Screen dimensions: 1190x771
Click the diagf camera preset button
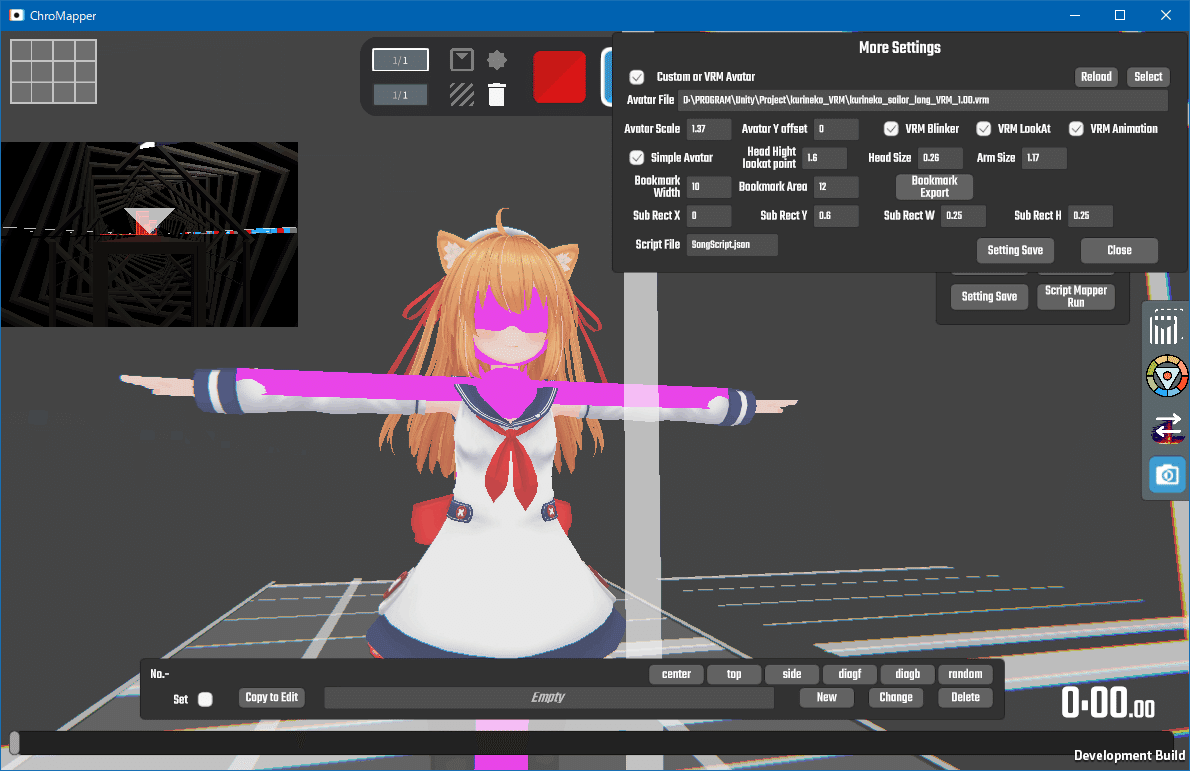pos(849,674)
